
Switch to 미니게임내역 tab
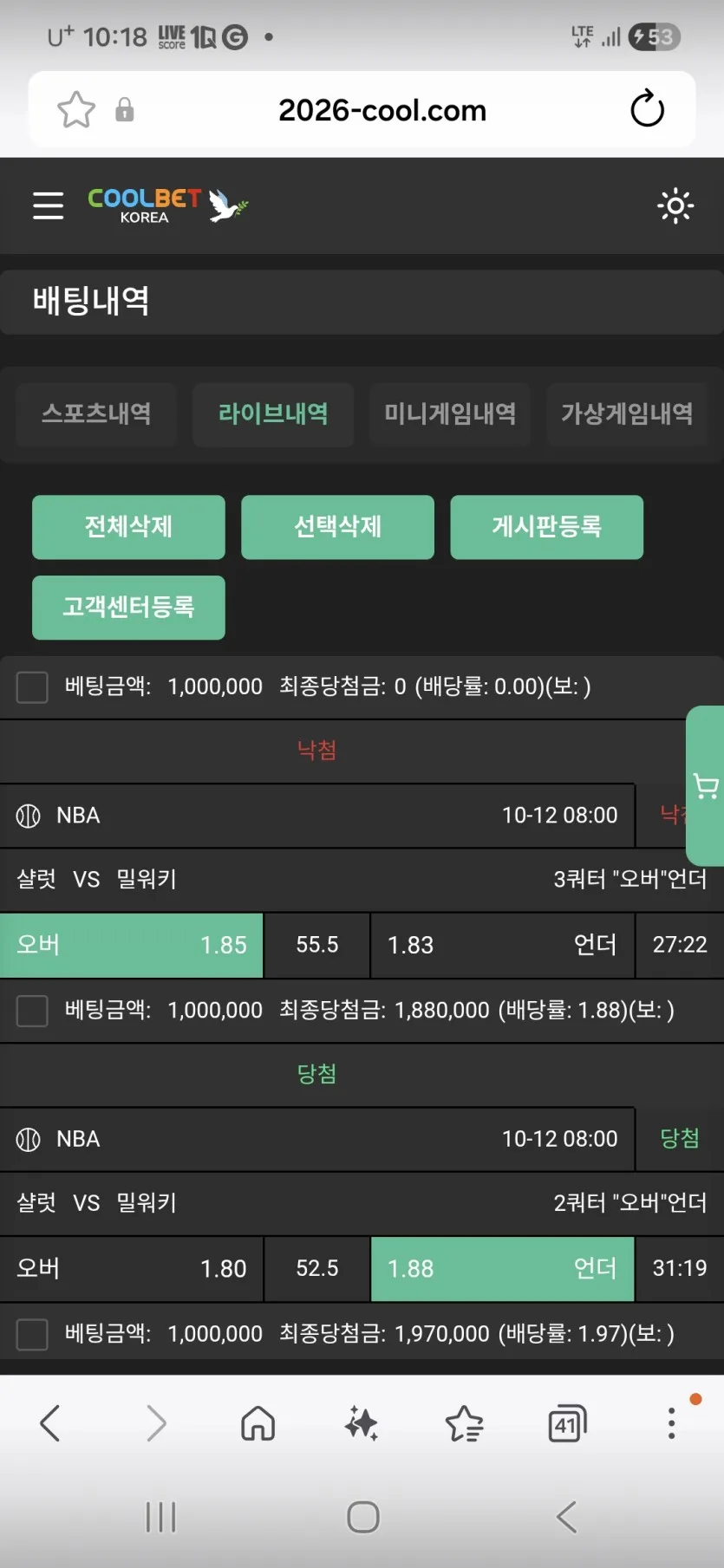point(450,414)
